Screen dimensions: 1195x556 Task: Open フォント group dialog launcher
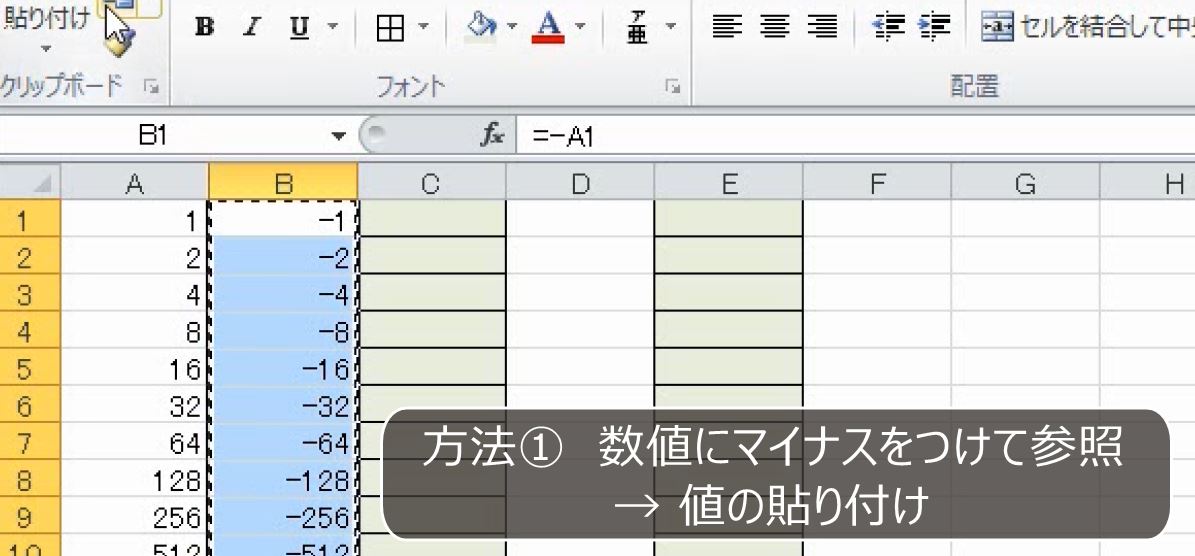tap(672, 88)
